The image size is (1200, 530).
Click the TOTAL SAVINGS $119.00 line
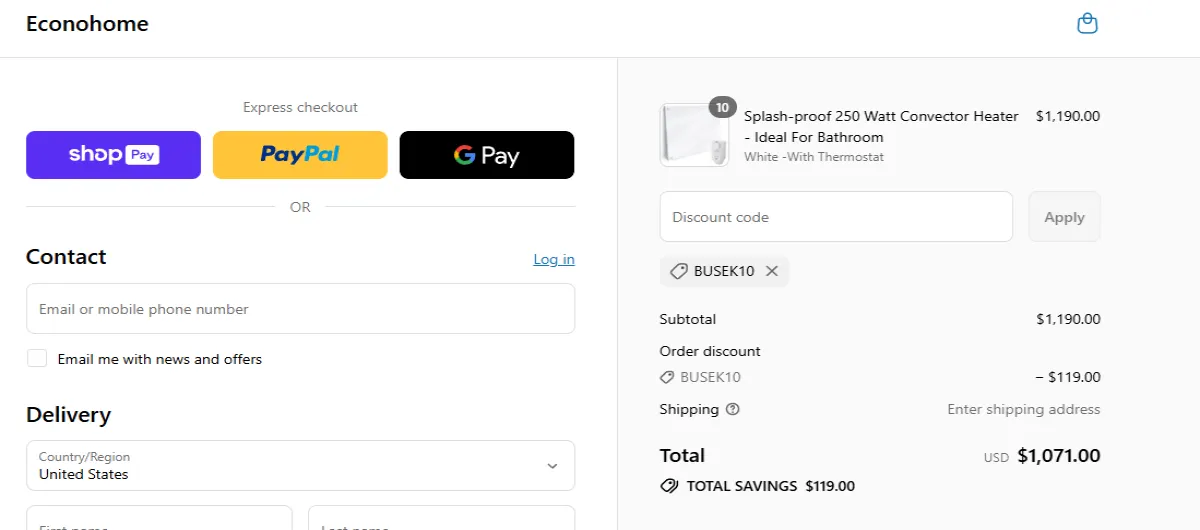click(758, 486)
